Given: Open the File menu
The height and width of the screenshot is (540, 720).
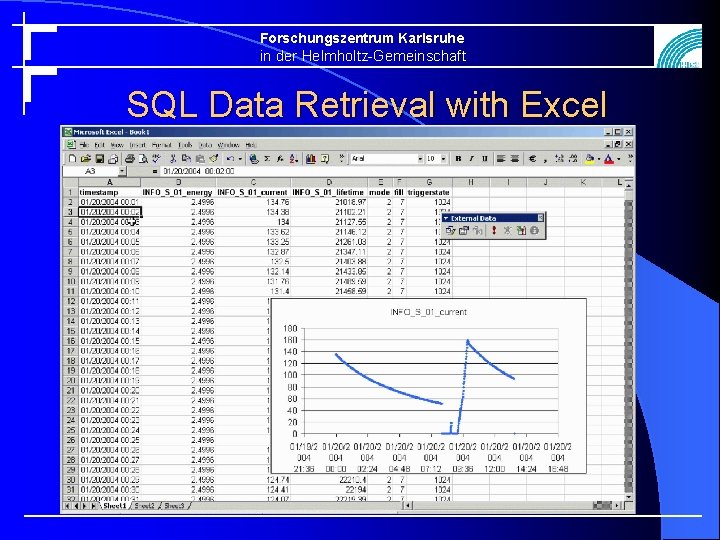Looking at the screenshot, I should tap(84, 145).
